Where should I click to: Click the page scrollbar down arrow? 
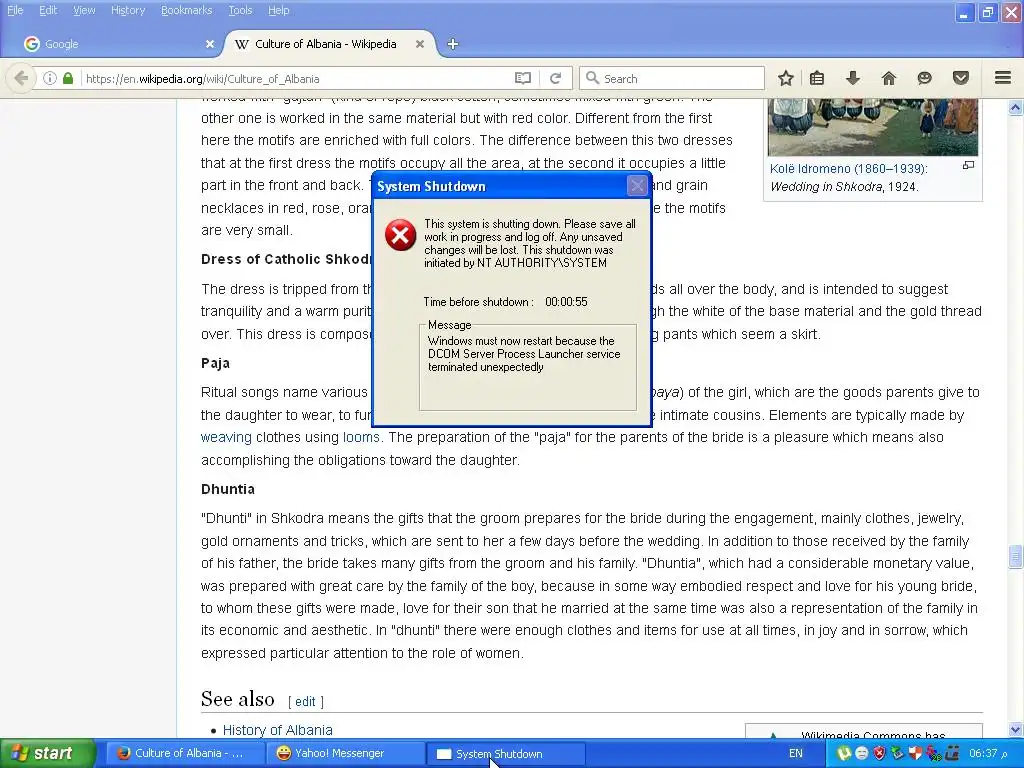point(1016,729)
